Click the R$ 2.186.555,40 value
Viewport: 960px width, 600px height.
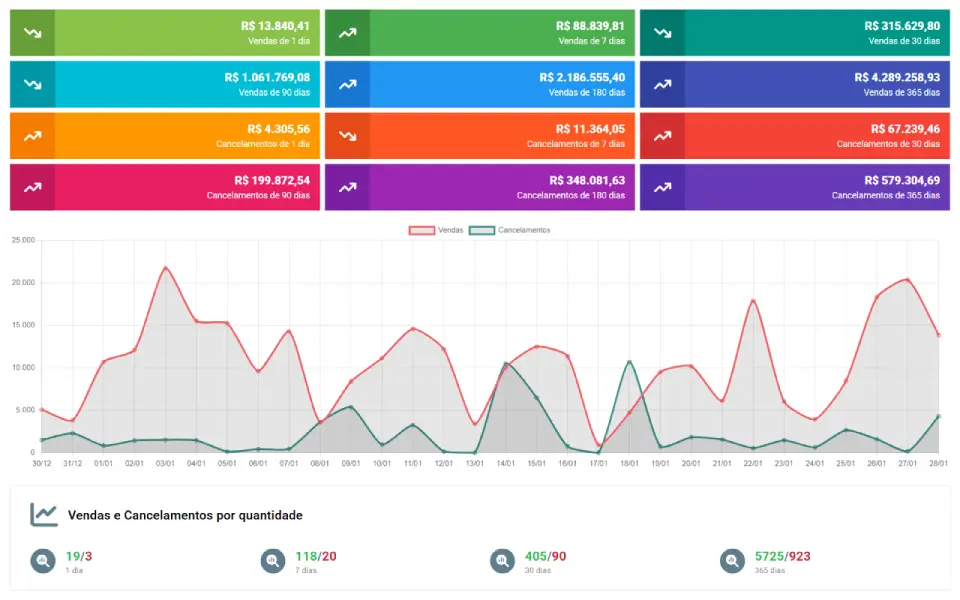coord(582,78)
